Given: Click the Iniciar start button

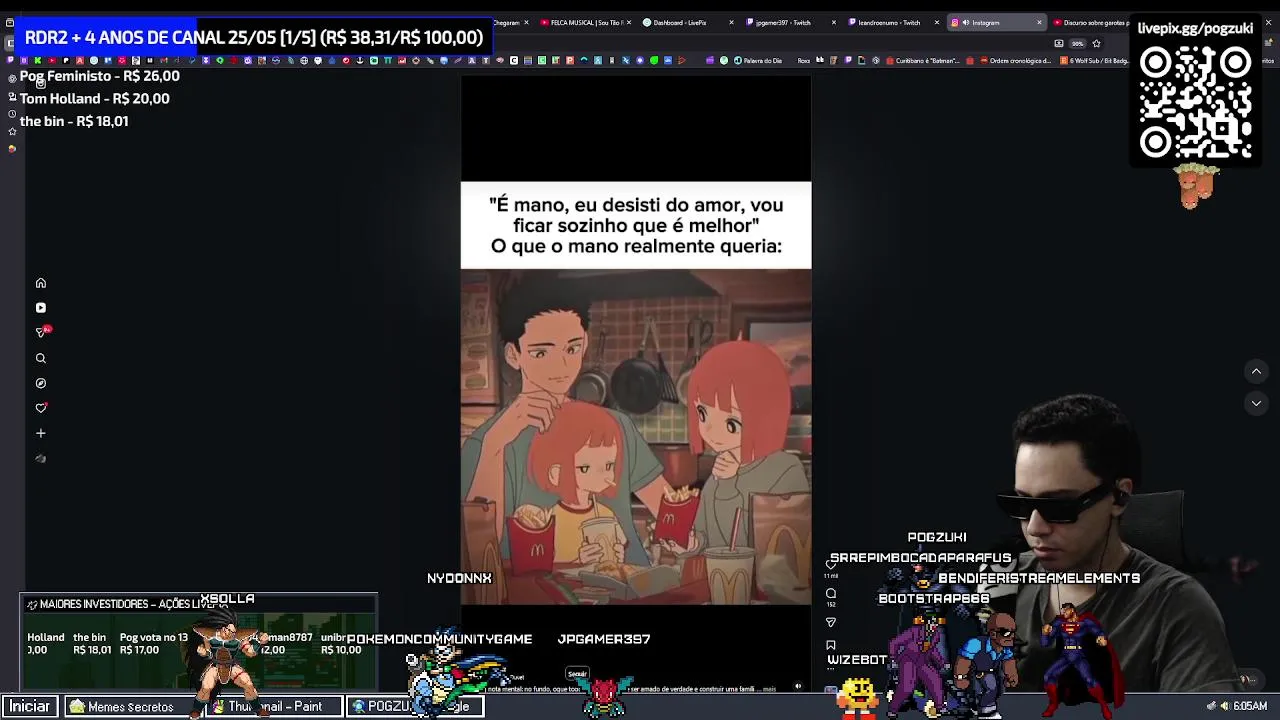Looking at the screenshot, I should (x=30, y=706).
